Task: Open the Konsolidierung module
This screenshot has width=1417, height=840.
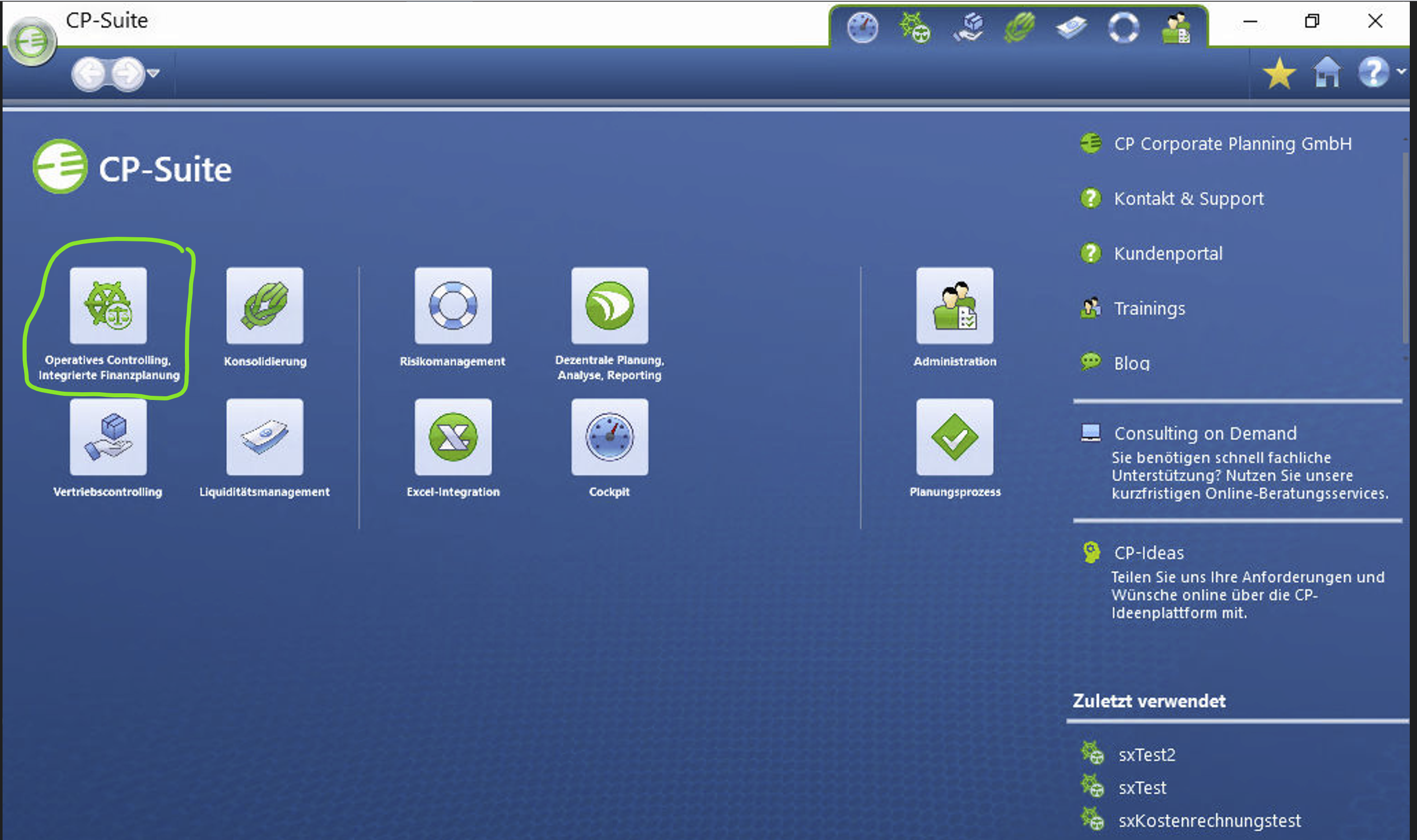Action: [x=264, y=306]
